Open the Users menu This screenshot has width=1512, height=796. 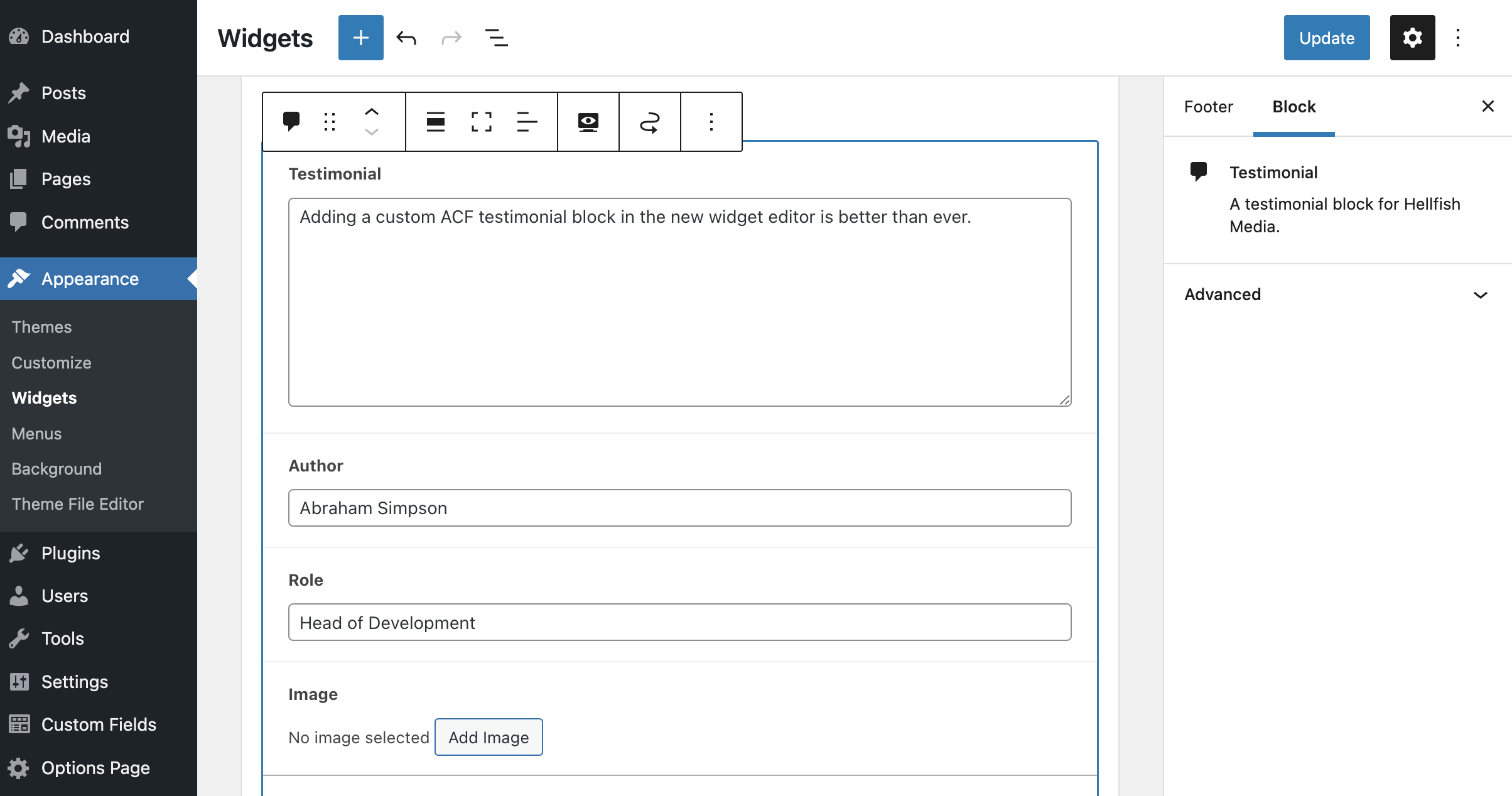(x=99, y=596)
